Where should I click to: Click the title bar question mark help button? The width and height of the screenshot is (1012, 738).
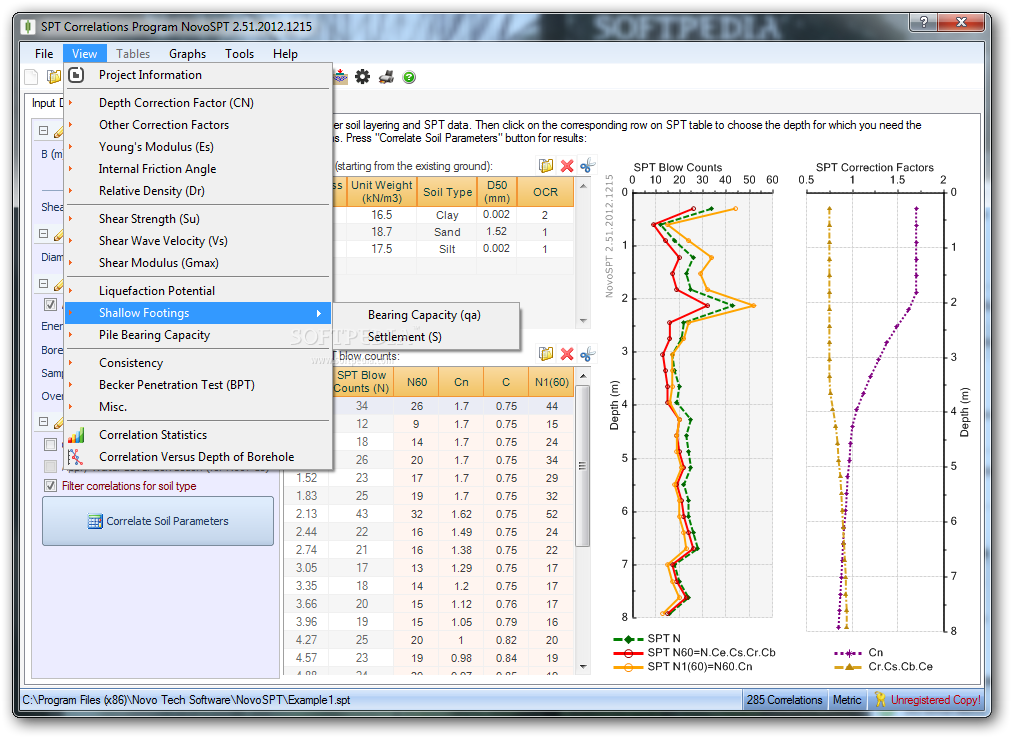pyautogui.click(x=924, y=22)
